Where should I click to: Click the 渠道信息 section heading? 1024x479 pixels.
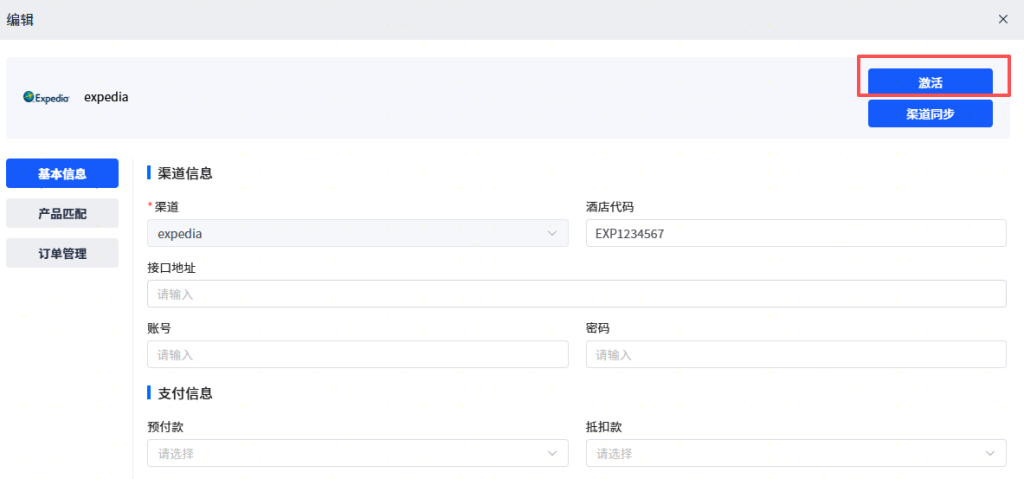(185, 173)
